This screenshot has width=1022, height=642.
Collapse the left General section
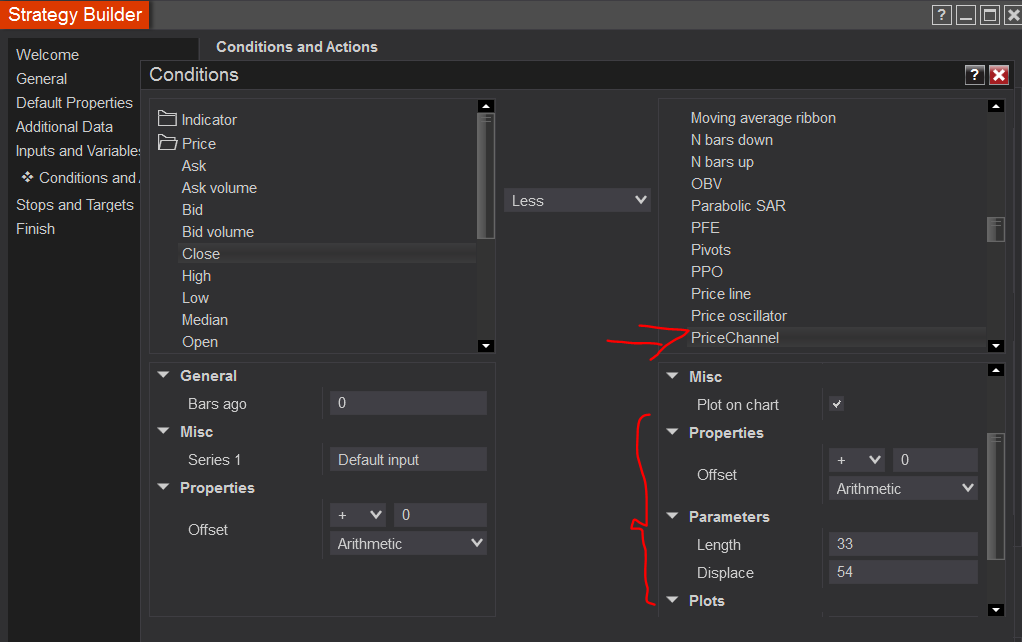[x=164, y=376]
